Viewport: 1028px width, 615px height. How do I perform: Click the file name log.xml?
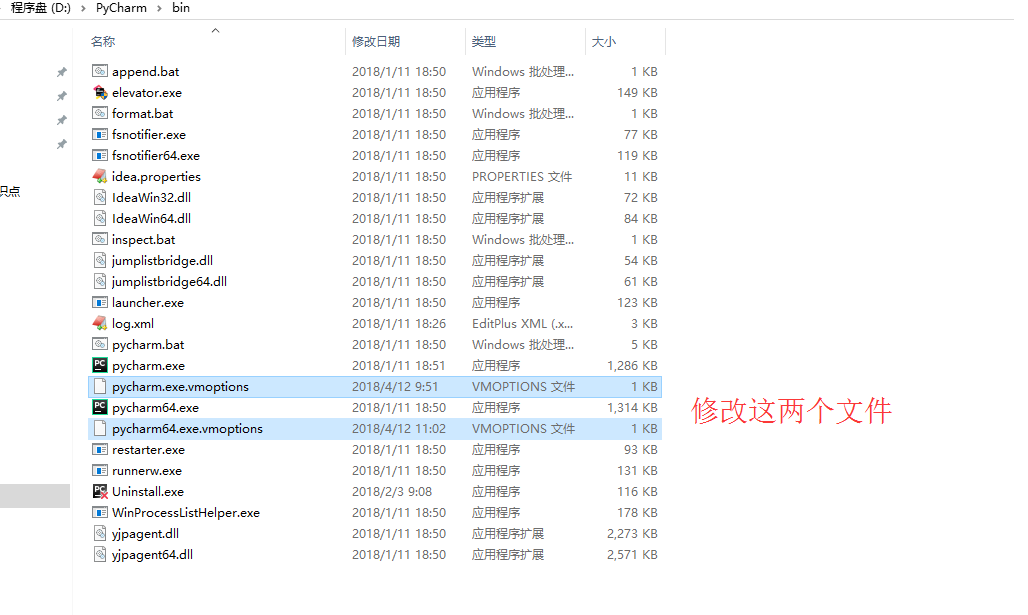click(133, 323)
